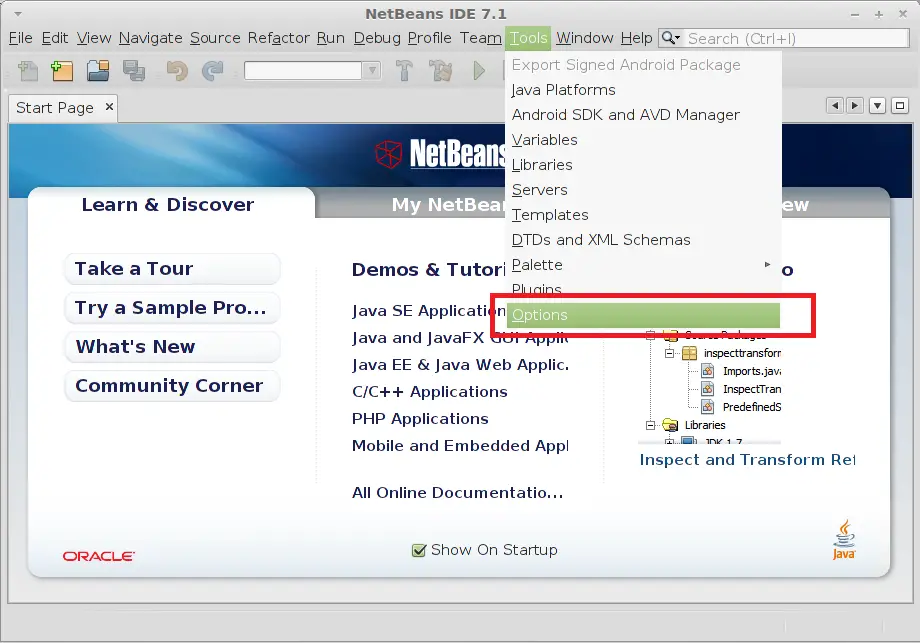Open the project configuration combo box
Screen dimensions: 920x643
pyautogui.click(x=312, y=70)
